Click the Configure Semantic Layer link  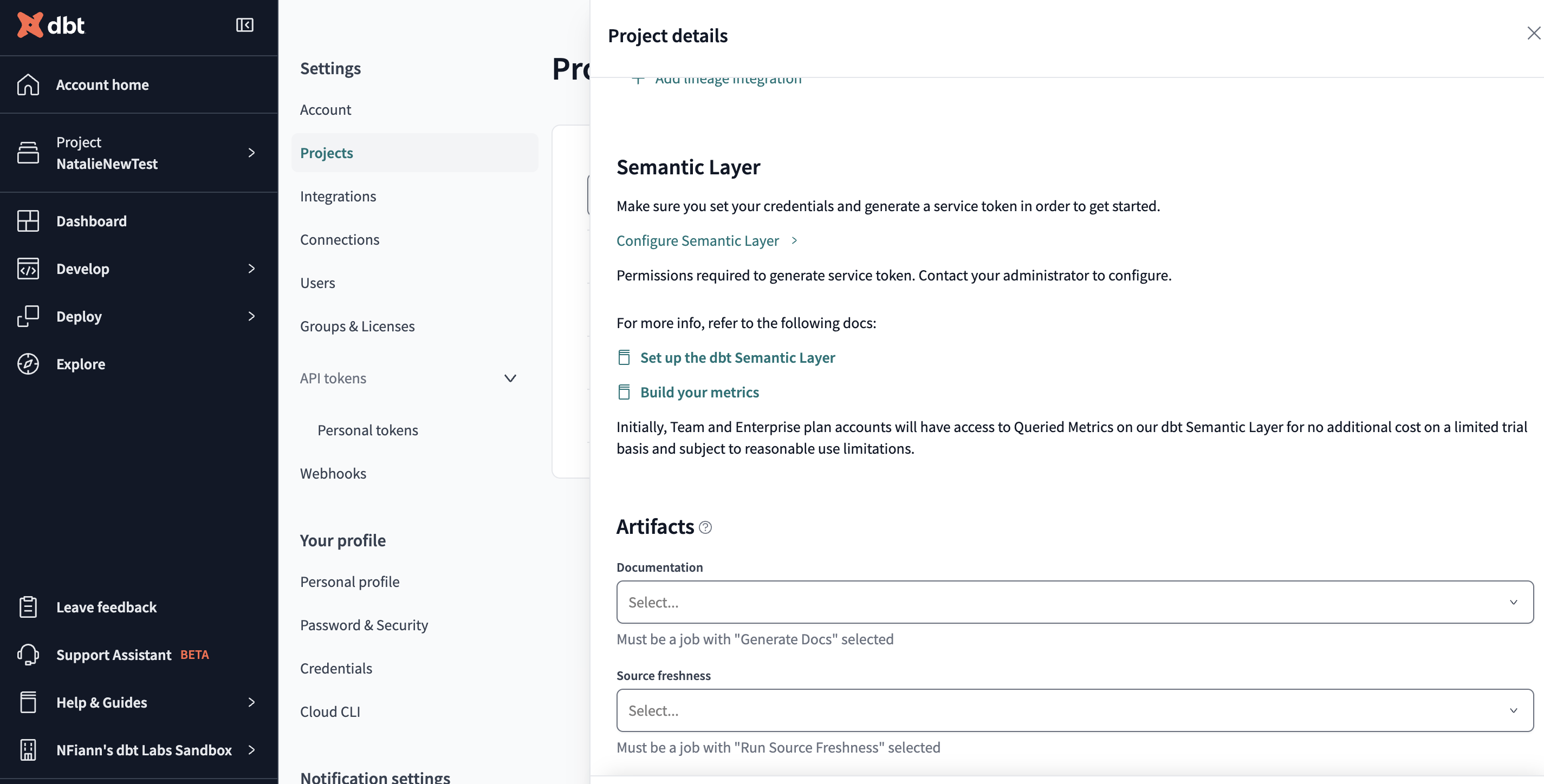tap(697, 240)
